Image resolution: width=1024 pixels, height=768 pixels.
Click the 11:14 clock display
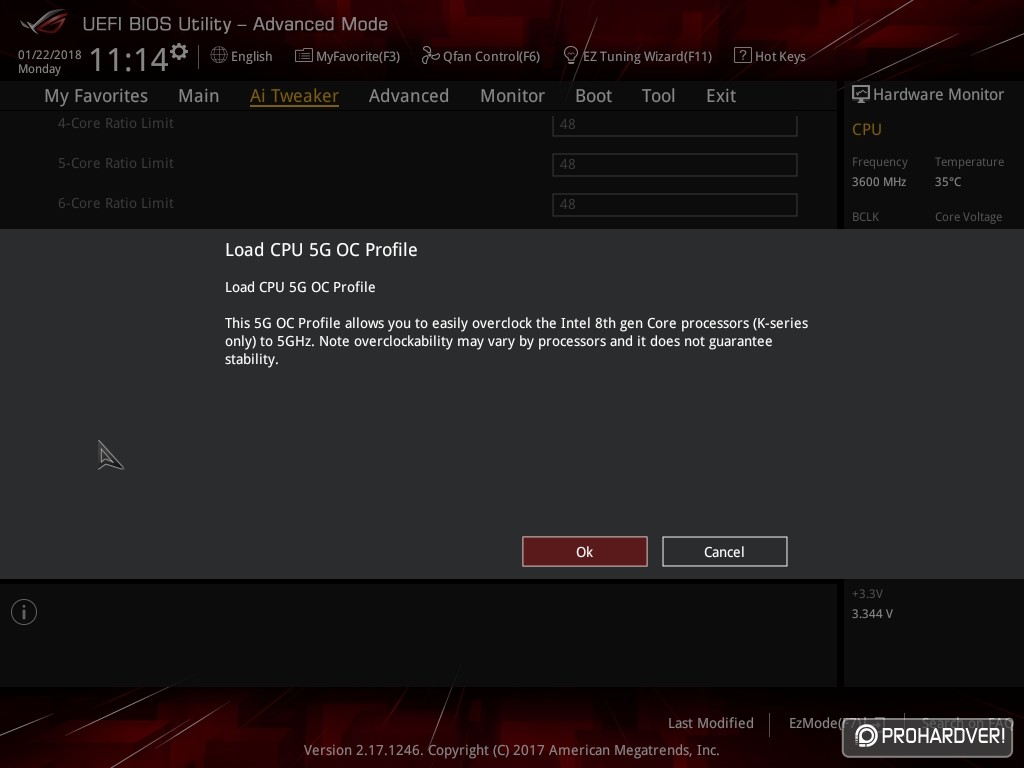(x=129, y=59)
